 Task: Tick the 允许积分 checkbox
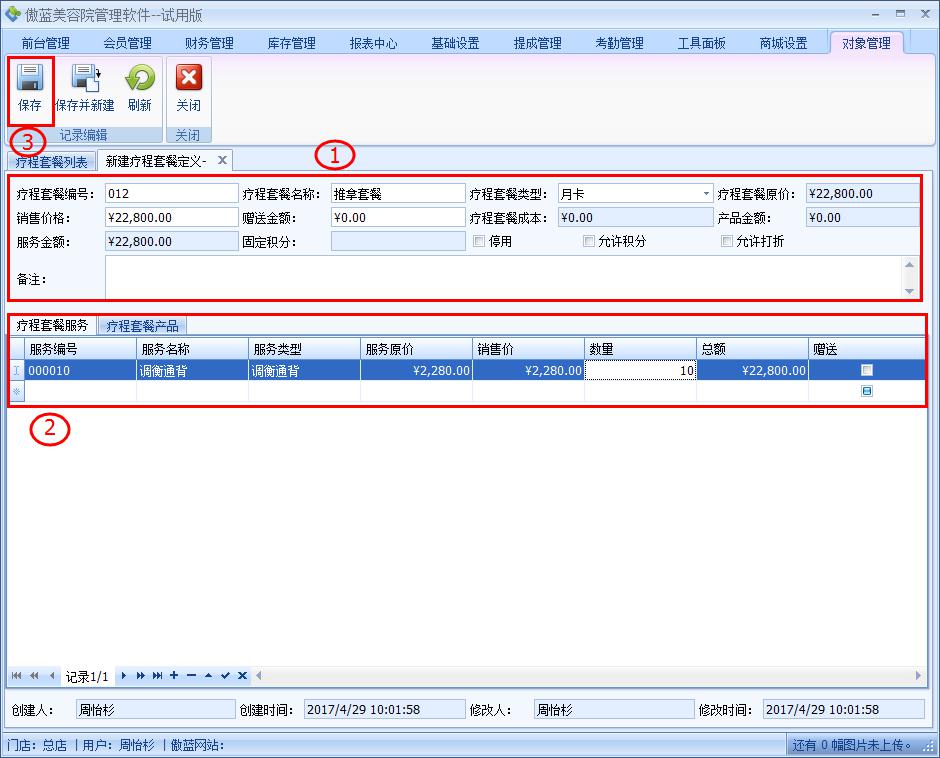tap(589, 241)
